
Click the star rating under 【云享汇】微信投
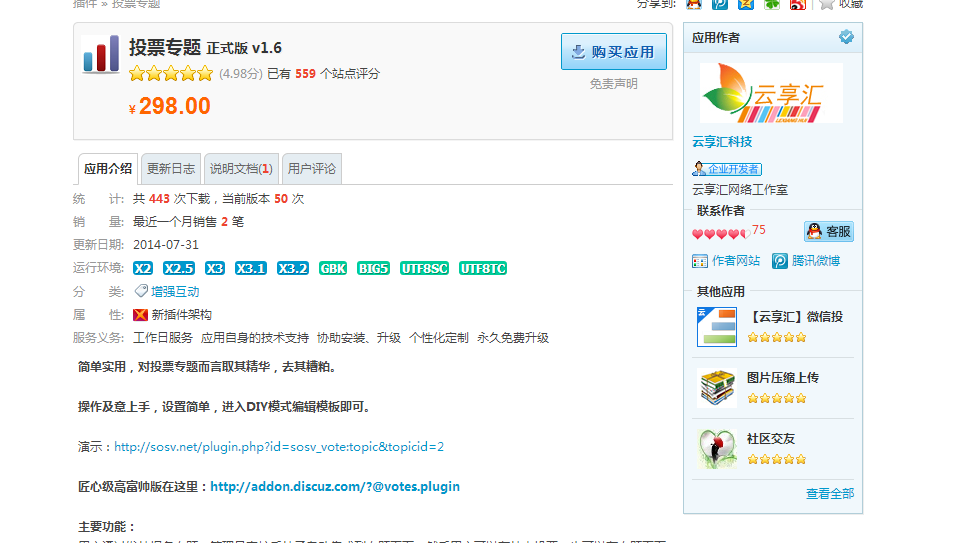[777, 338]
